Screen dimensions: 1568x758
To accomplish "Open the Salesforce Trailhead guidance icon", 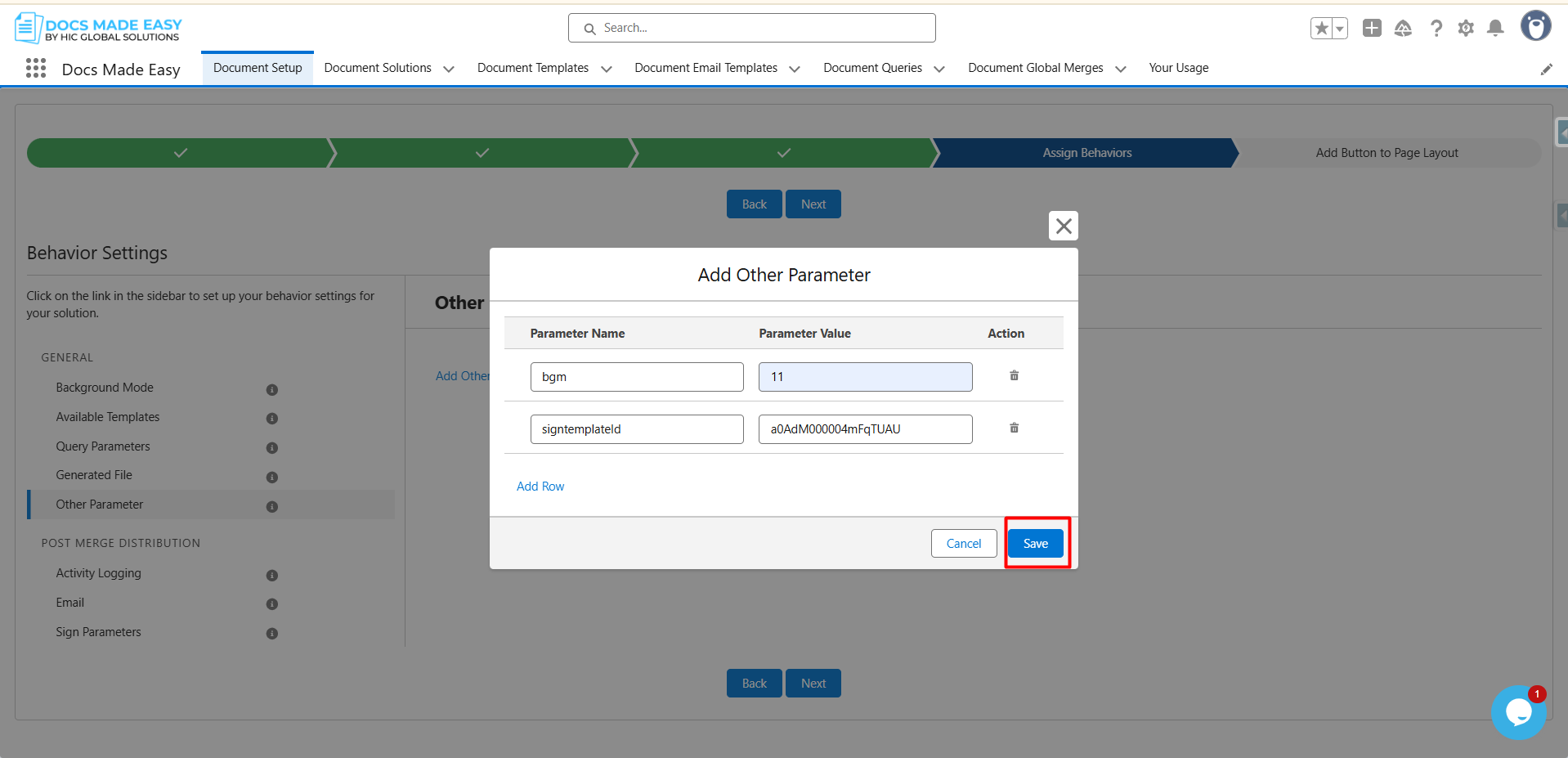I will tap(1403, 29).
